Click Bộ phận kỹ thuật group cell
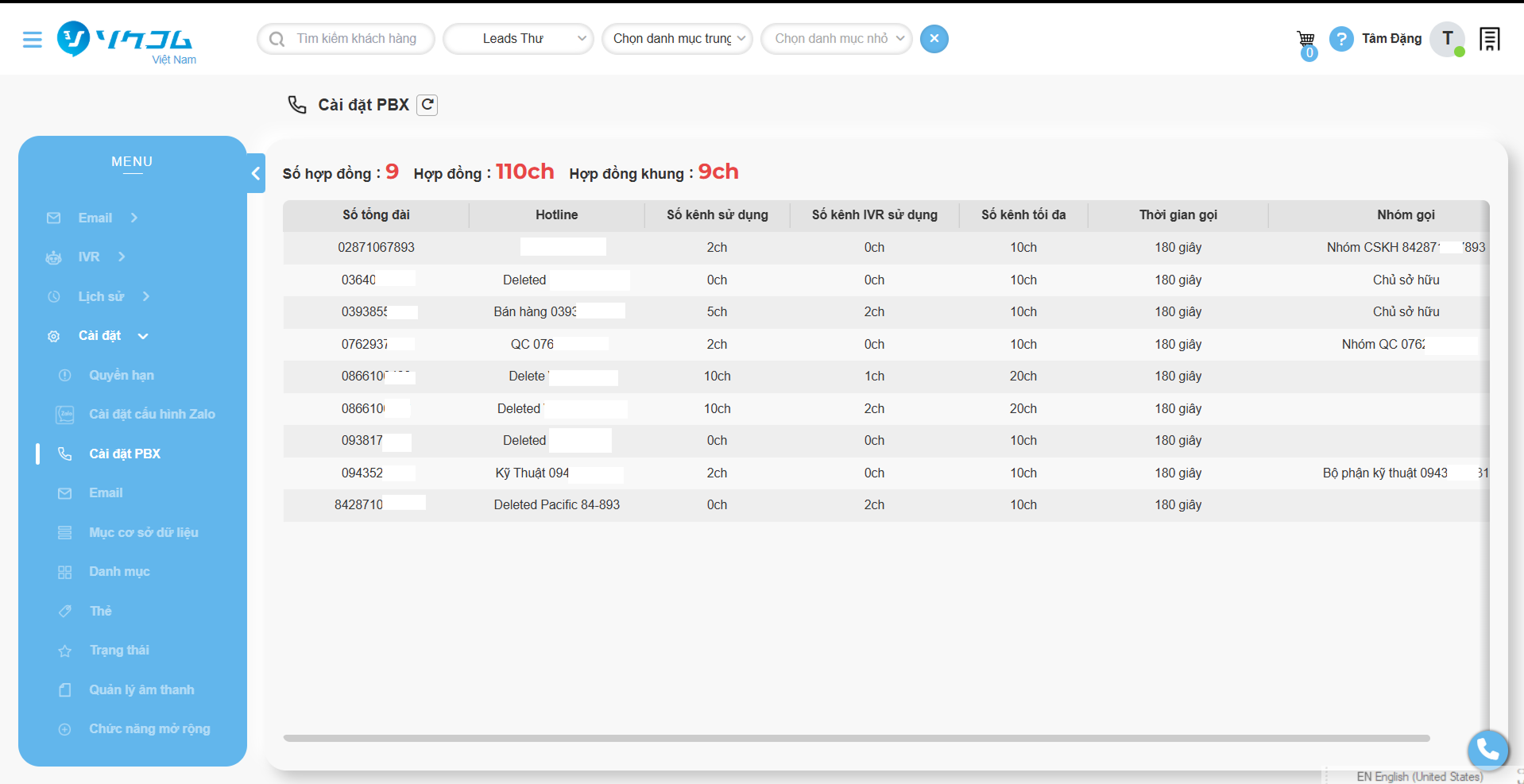1524x784 pixels. click(x=1406, y=473)
